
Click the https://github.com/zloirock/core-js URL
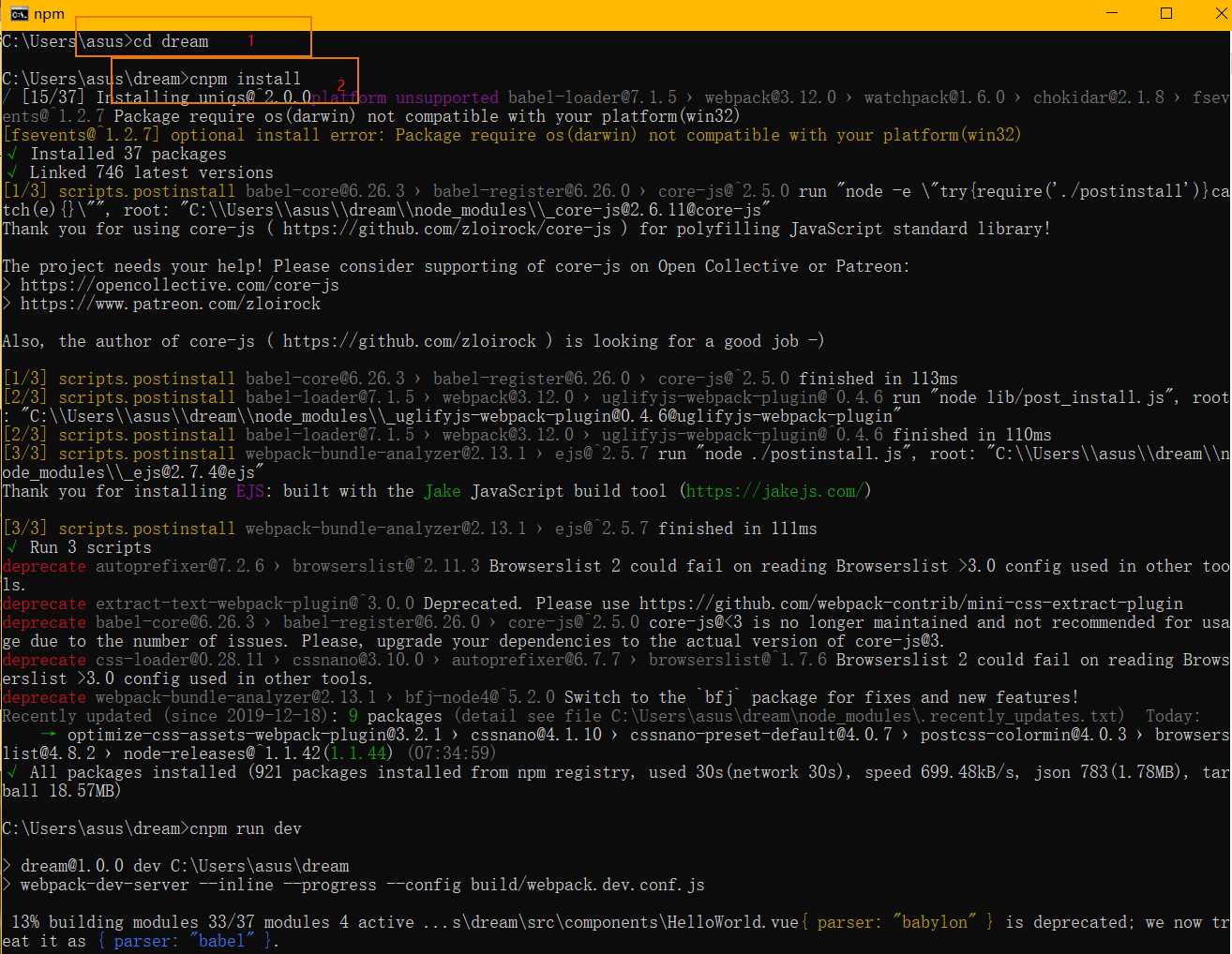[x=446, y=229]
